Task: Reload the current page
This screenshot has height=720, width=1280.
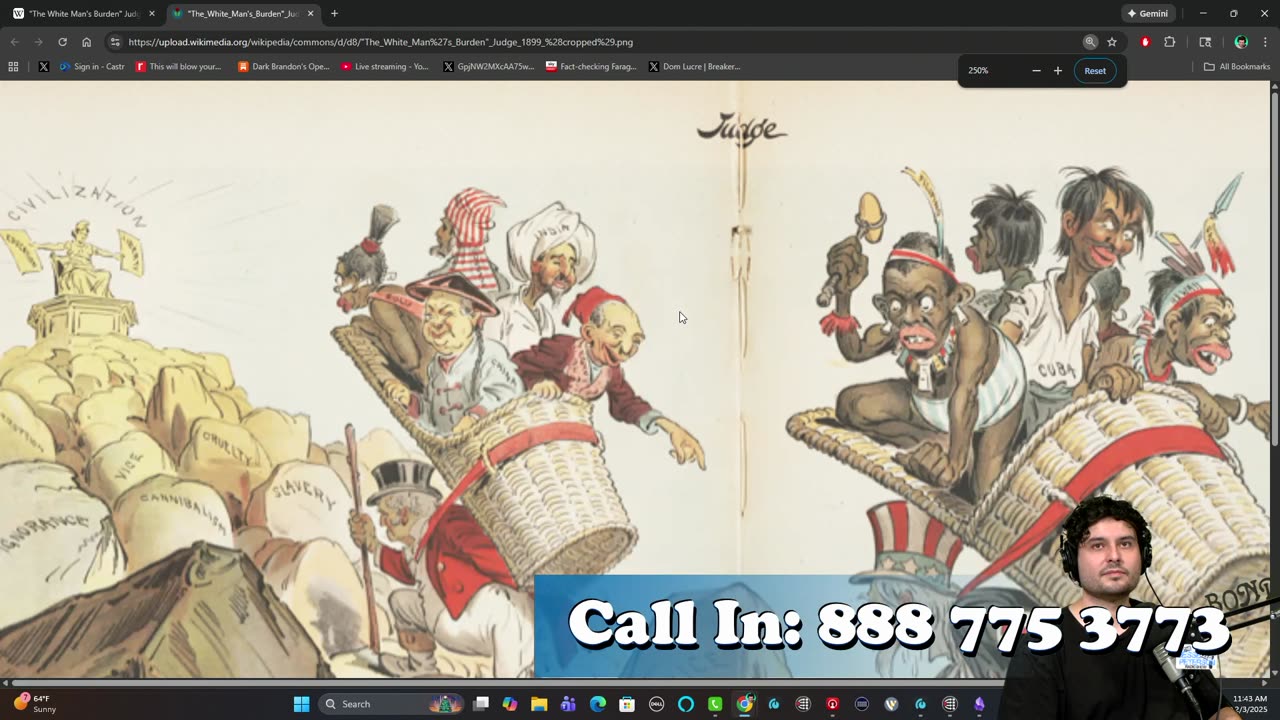Action: click(62, 42)
